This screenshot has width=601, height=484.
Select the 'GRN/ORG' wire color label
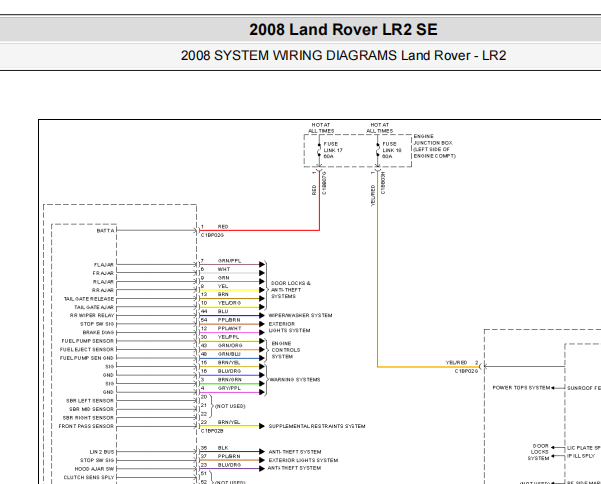click(230, 346)
